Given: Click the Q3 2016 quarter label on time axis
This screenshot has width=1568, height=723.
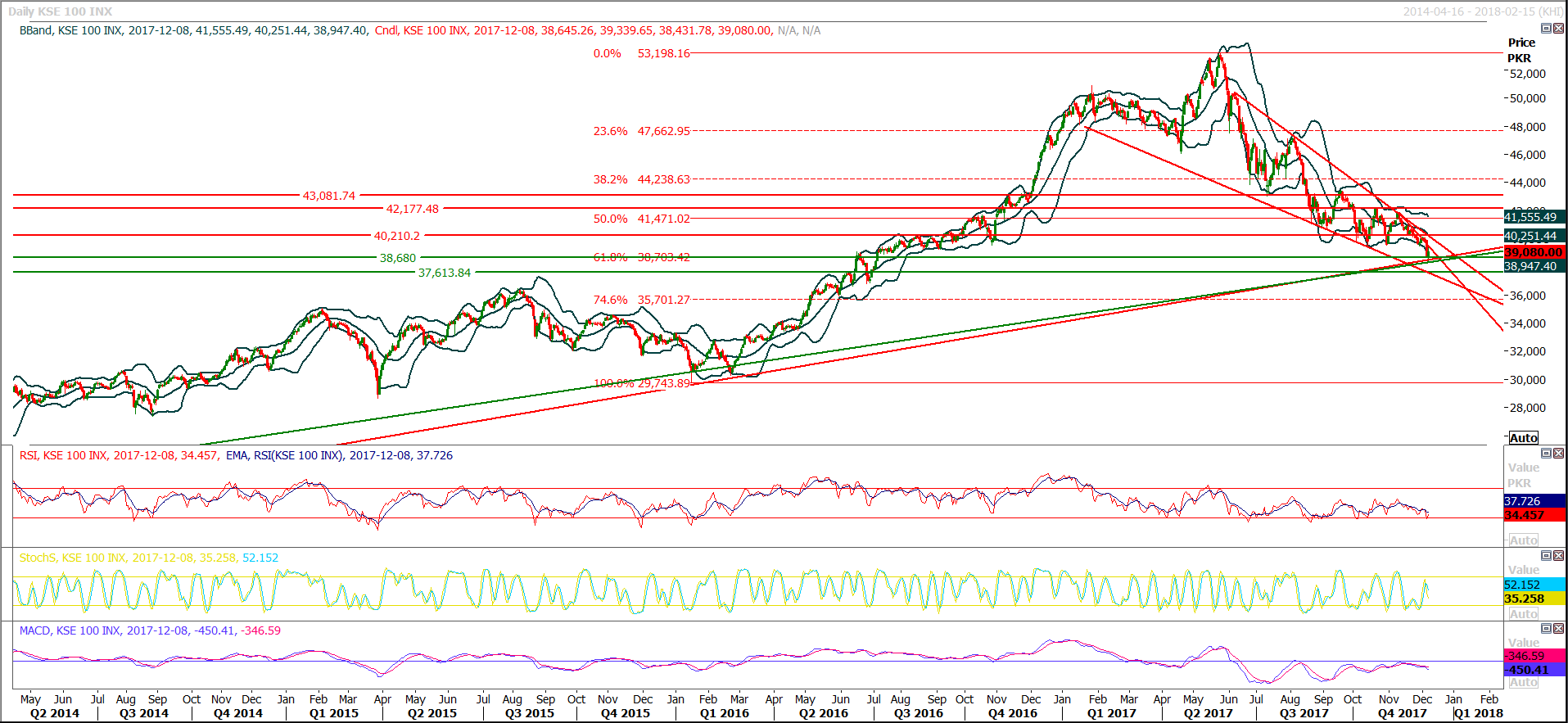Looking at the screenshot, I should (x=919, y=713).
